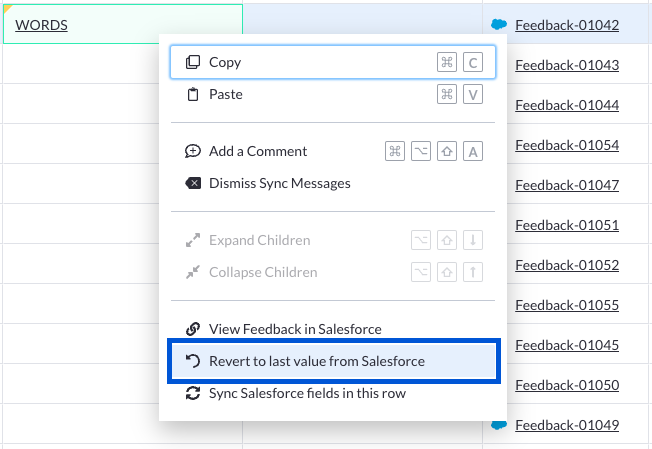652x449 pixels.
Task: Click the Dismiss Sync Messages icon
Action: pos(193,183)
